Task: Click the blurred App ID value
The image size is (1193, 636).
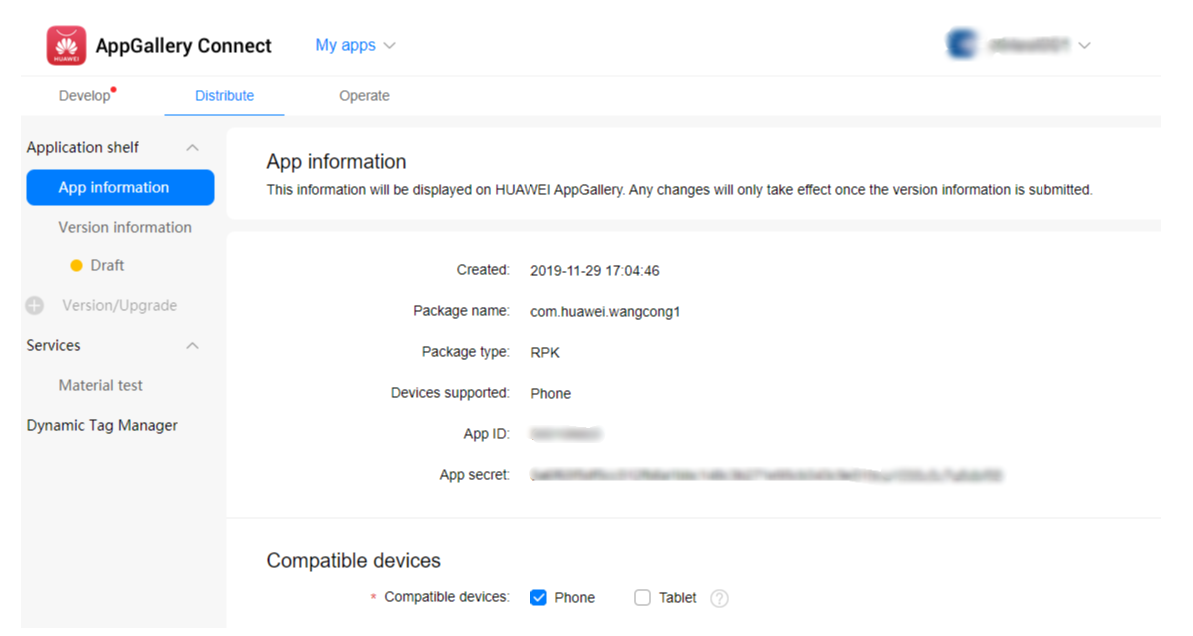Action: point(566,434)
